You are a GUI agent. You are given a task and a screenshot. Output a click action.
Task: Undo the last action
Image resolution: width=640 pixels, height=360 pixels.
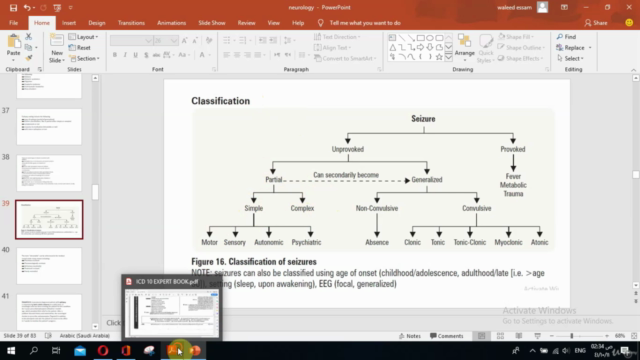[27, 7]
